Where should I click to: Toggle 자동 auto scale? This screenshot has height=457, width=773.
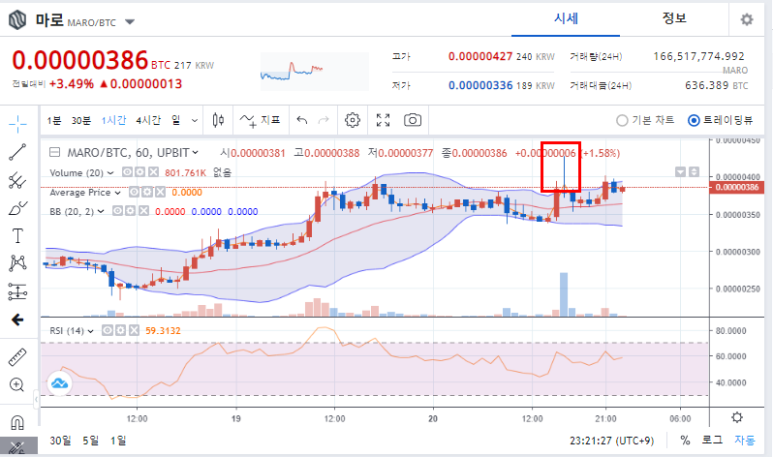[x=744, y=440]
